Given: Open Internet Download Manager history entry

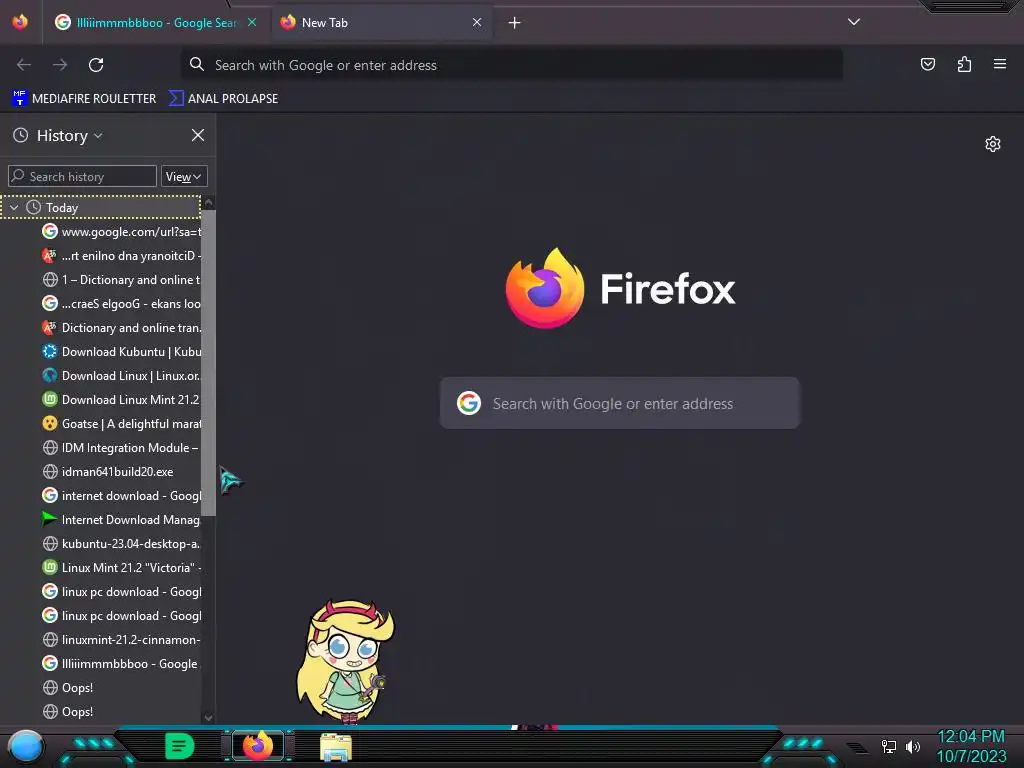Looking at the screenshot, I should pyautogui.click(x=121, y=520).
